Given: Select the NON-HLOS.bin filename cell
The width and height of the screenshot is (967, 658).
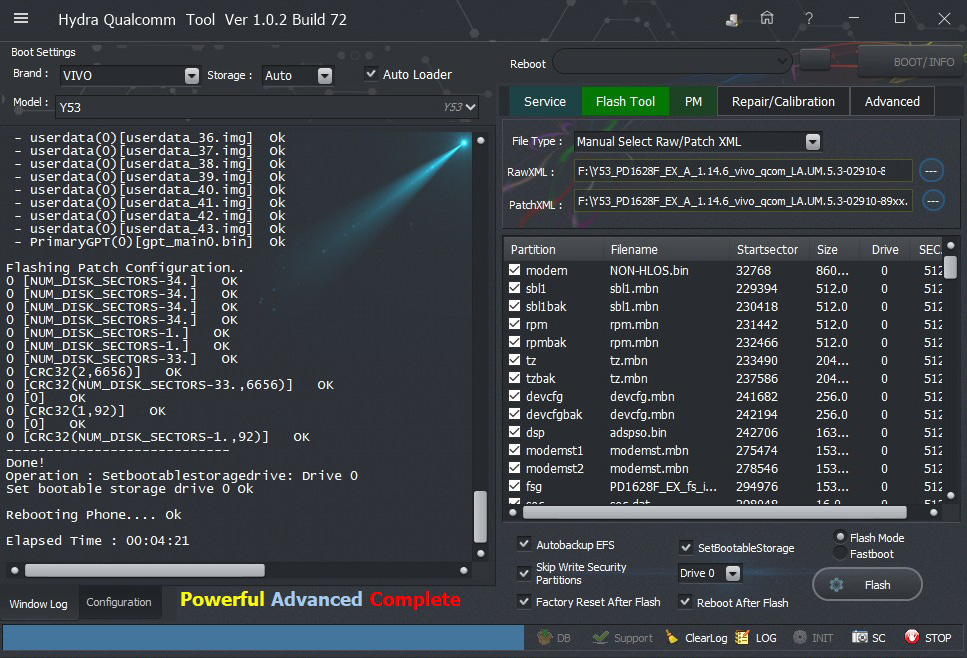Looking at the screenshot, I should tap(649, 270).
